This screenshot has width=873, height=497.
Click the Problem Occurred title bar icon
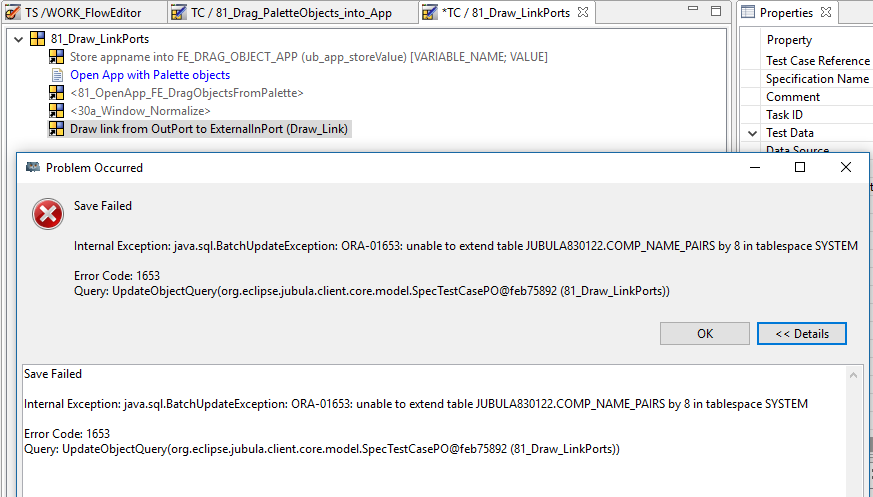(x=33, y=168)
